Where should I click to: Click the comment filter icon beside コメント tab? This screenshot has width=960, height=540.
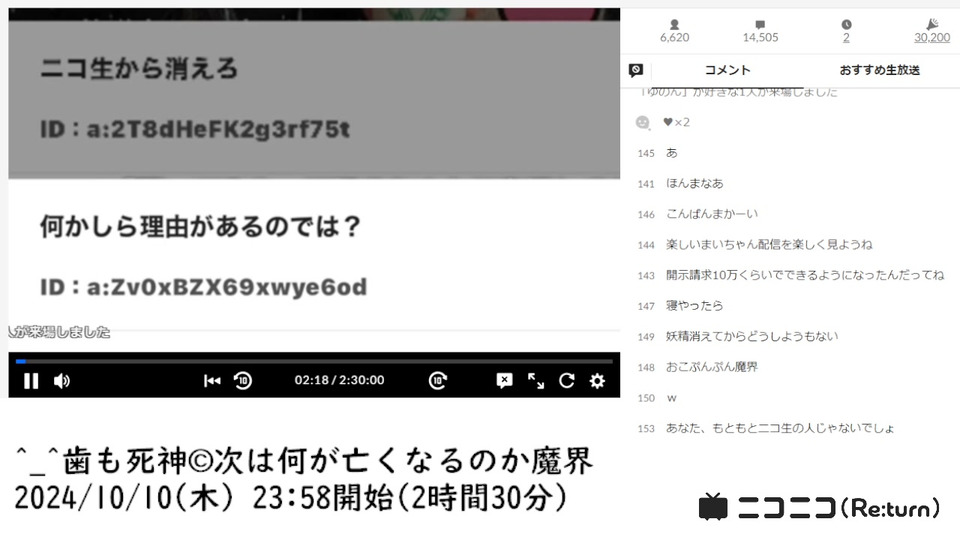pos(636,70)
